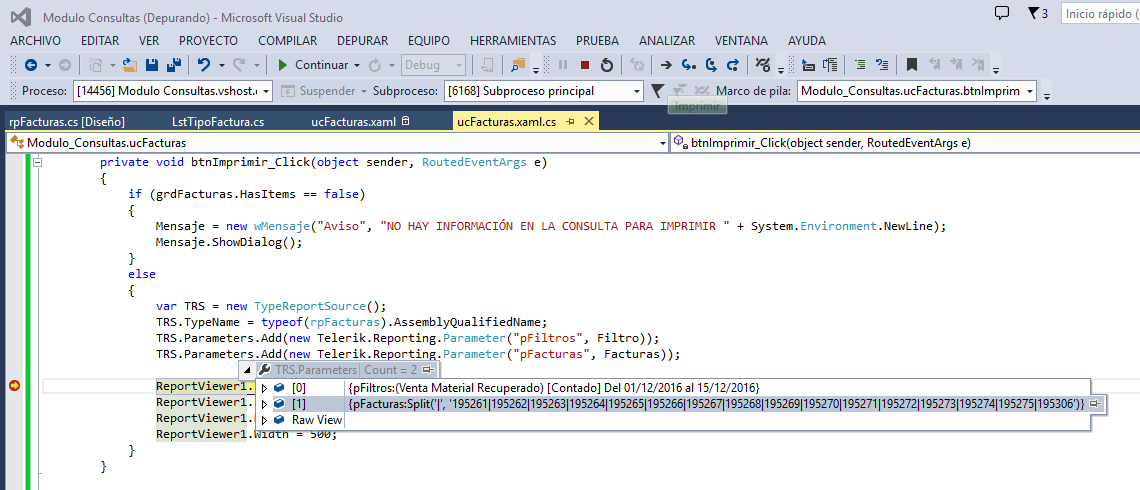This screenshot has height=490, width=1140.
Task: Open the Find in Files icon
Action: pos(518,65)
